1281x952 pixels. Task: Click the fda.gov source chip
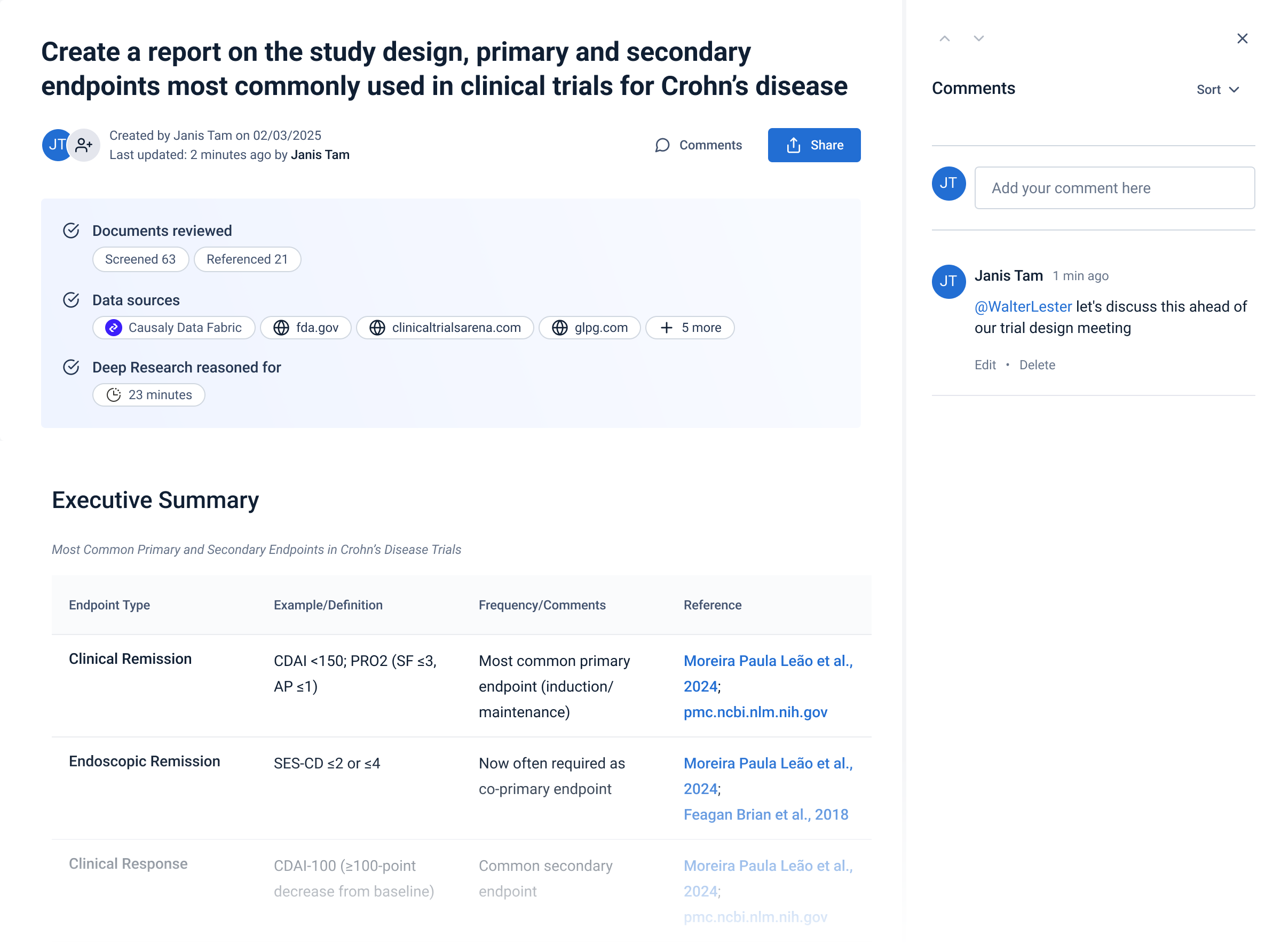pyautogui.click(x=305, y=328)
